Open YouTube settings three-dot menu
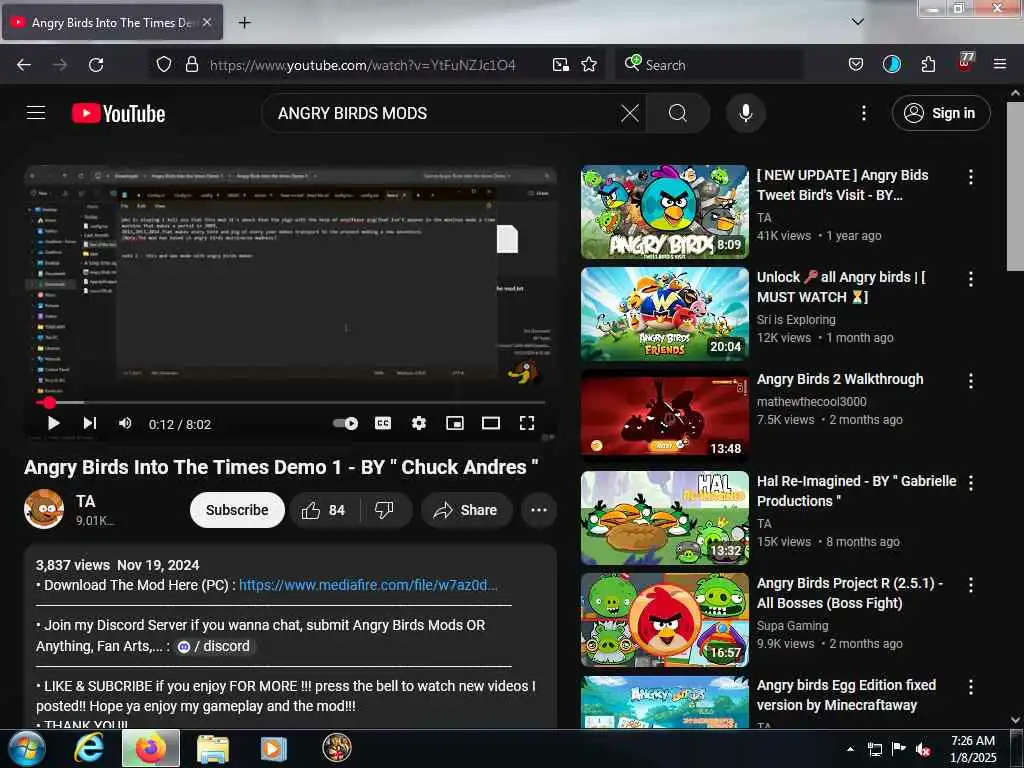The height and width of the screenshot is (768, 1024). (x=863, y=113)
